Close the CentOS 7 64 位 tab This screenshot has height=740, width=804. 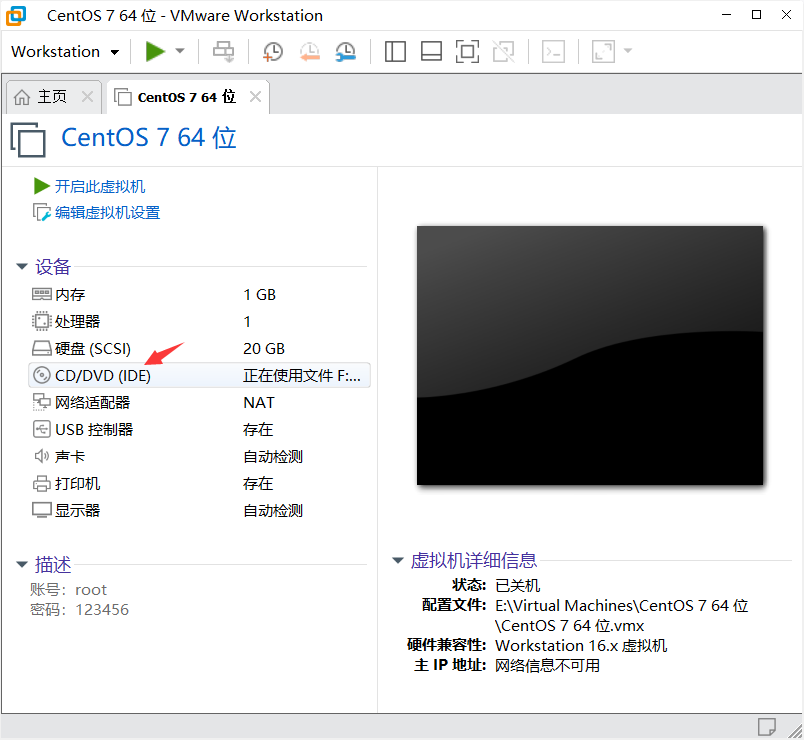[255, 96]
